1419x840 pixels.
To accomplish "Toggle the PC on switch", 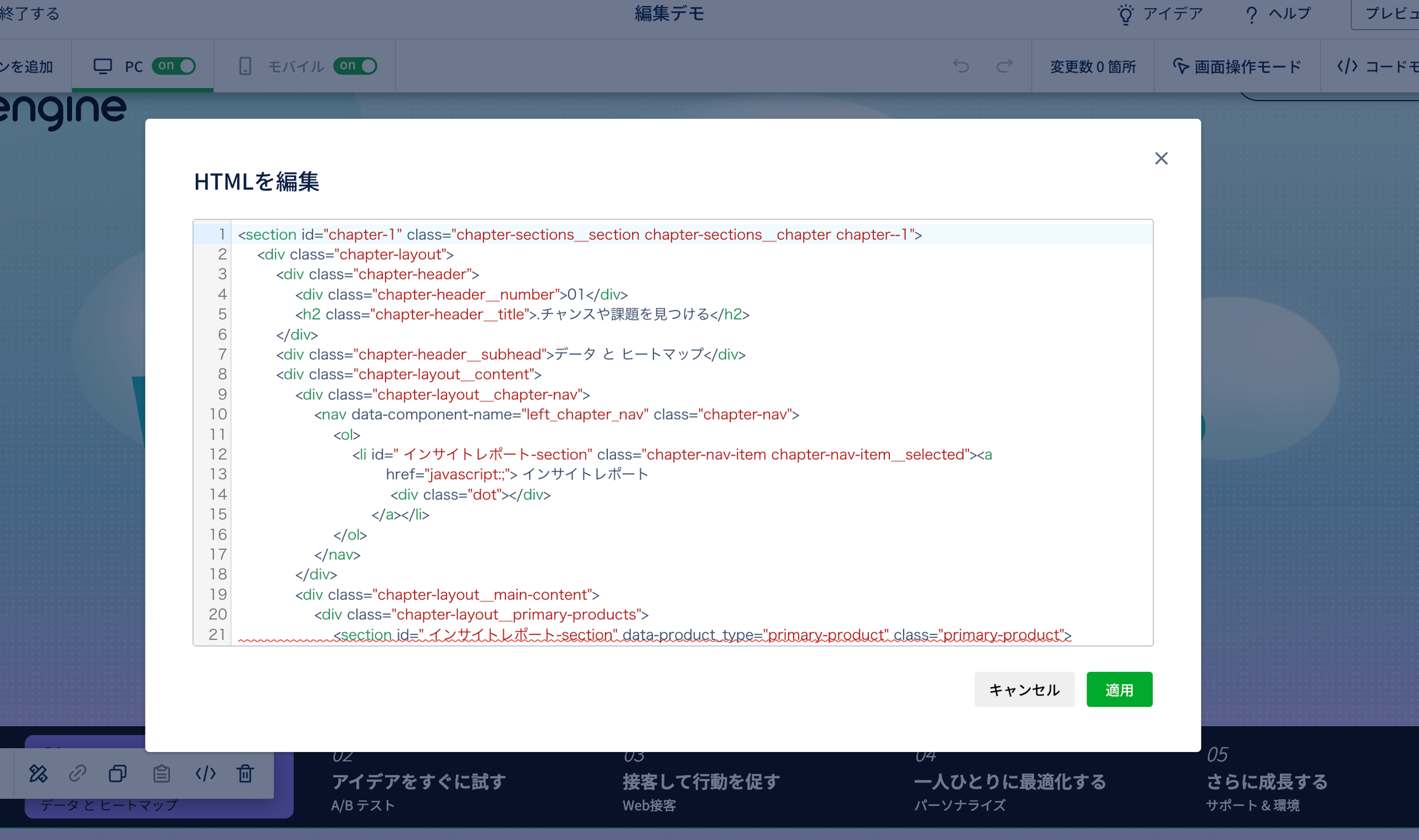I will pos(174,66).
